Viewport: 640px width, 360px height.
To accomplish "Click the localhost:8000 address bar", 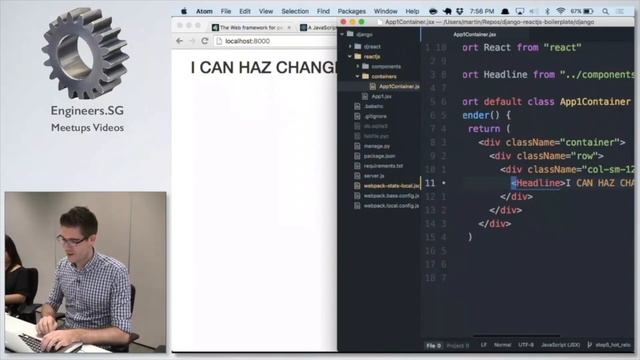I will (x=276, y=41).
